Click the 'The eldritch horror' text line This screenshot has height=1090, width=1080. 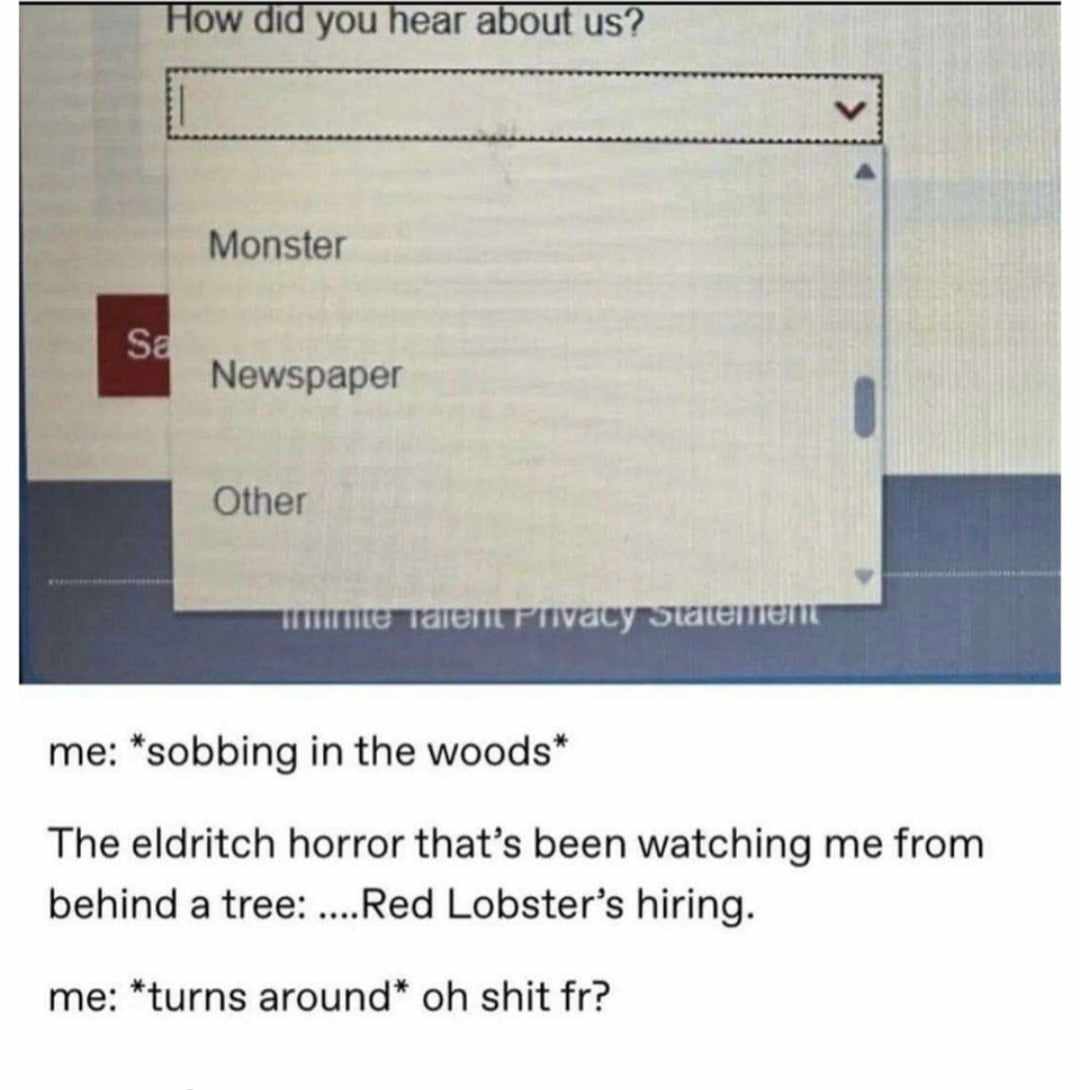[516, 843]
